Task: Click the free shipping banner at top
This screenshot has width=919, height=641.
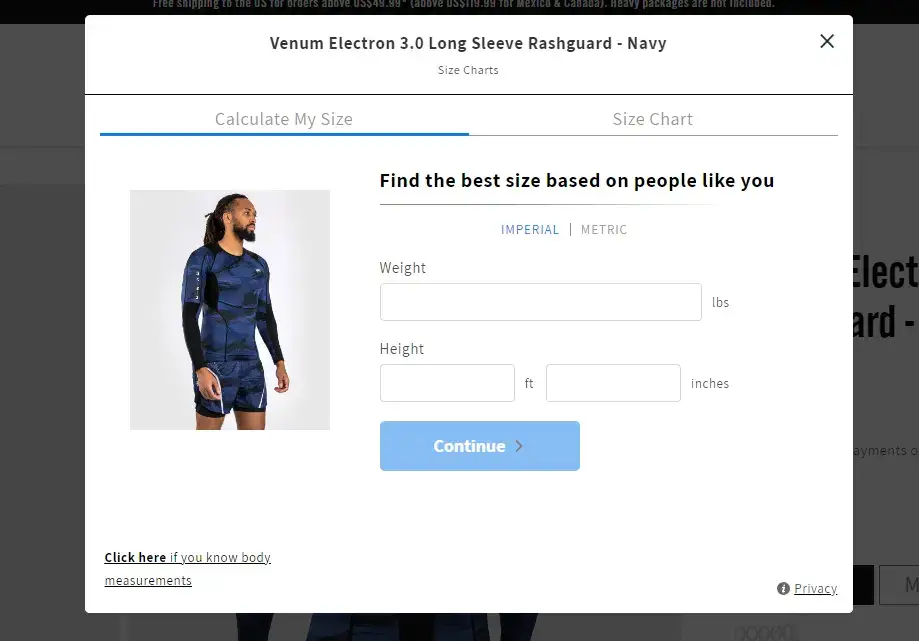Action: coord(464,5)
